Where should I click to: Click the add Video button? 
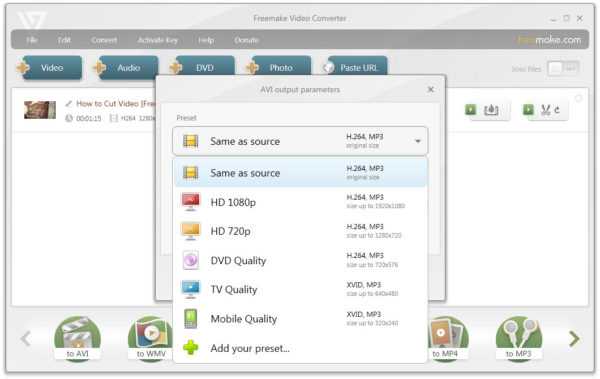point(49,68)
